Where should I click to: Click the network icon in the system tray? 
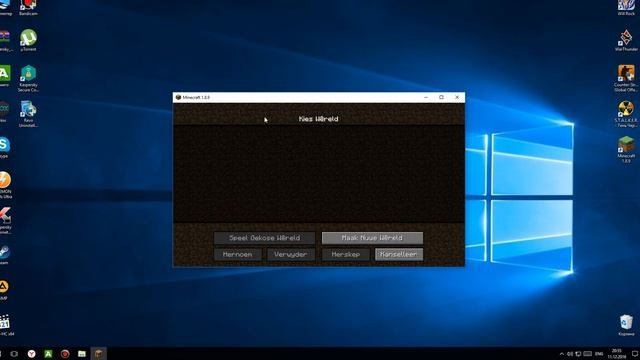(x=578, y=354)
